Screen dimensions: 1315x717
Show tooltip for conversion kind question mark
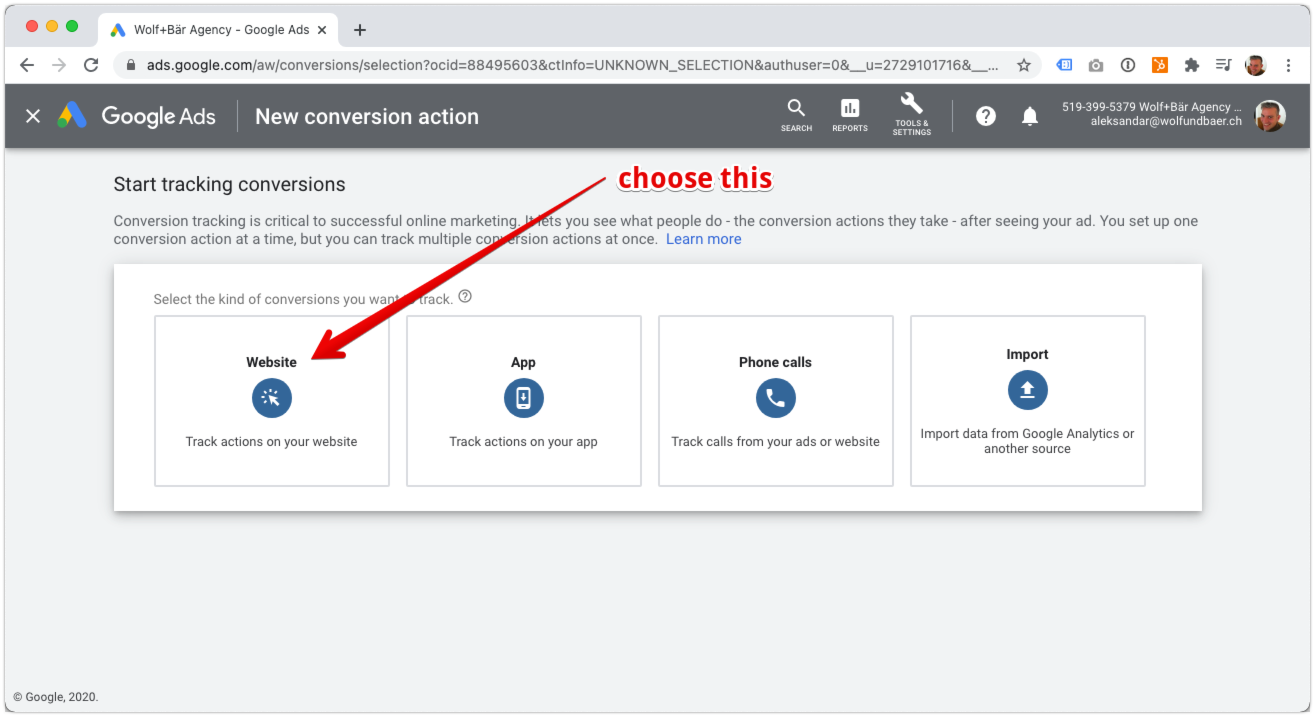464,296
